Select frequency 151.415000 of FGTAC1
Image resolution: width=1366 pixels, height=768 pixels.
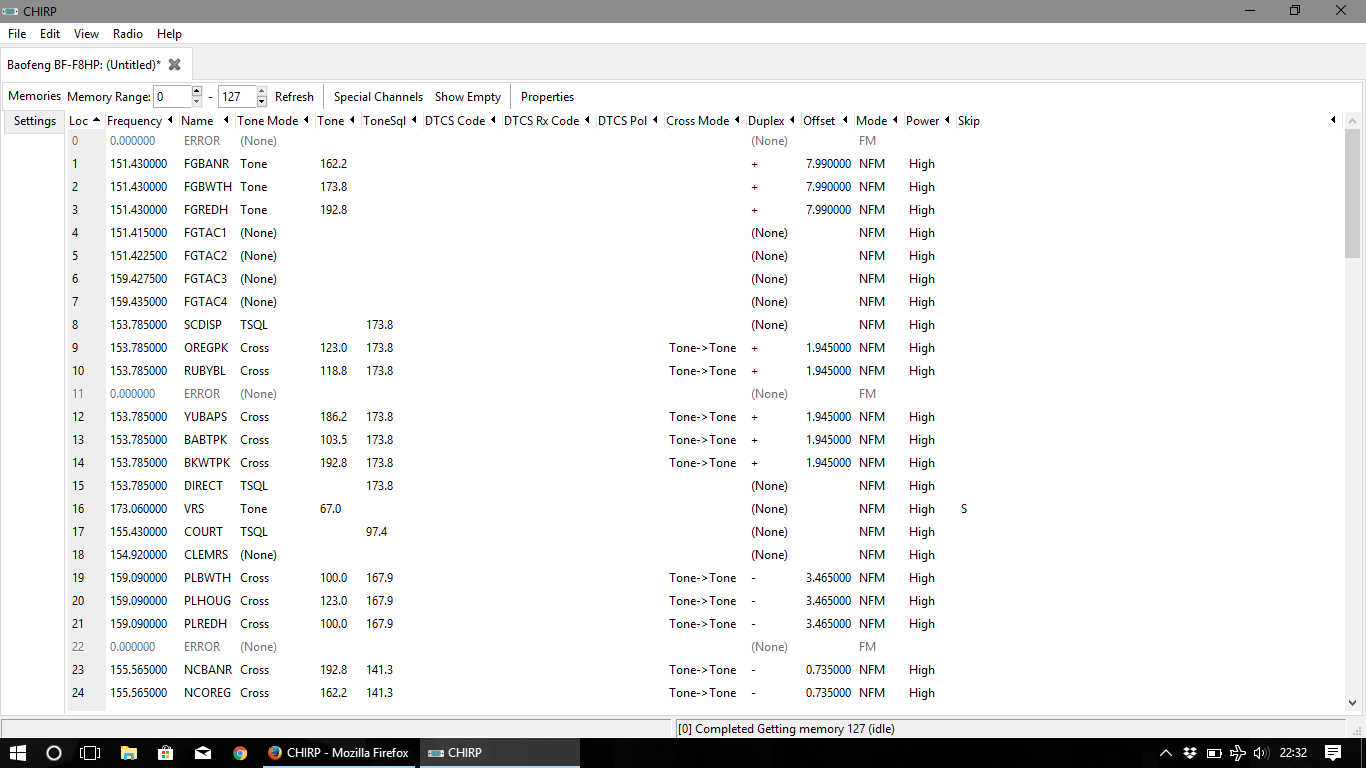(x=139, y=233)
